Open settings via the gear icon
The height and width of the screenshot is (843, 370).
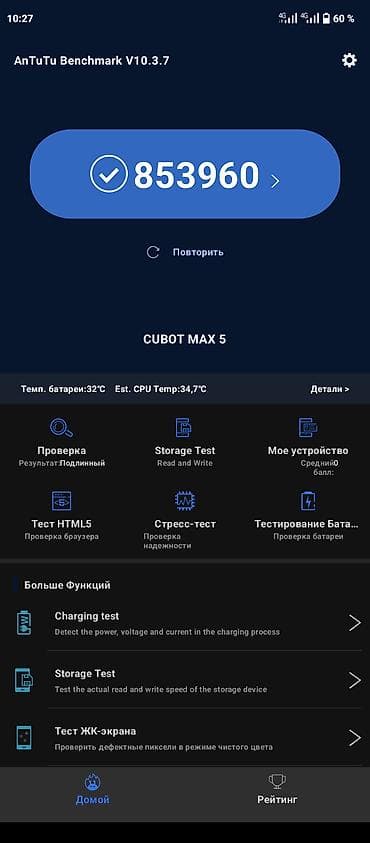pyautogui.click(x=349, y=60)
